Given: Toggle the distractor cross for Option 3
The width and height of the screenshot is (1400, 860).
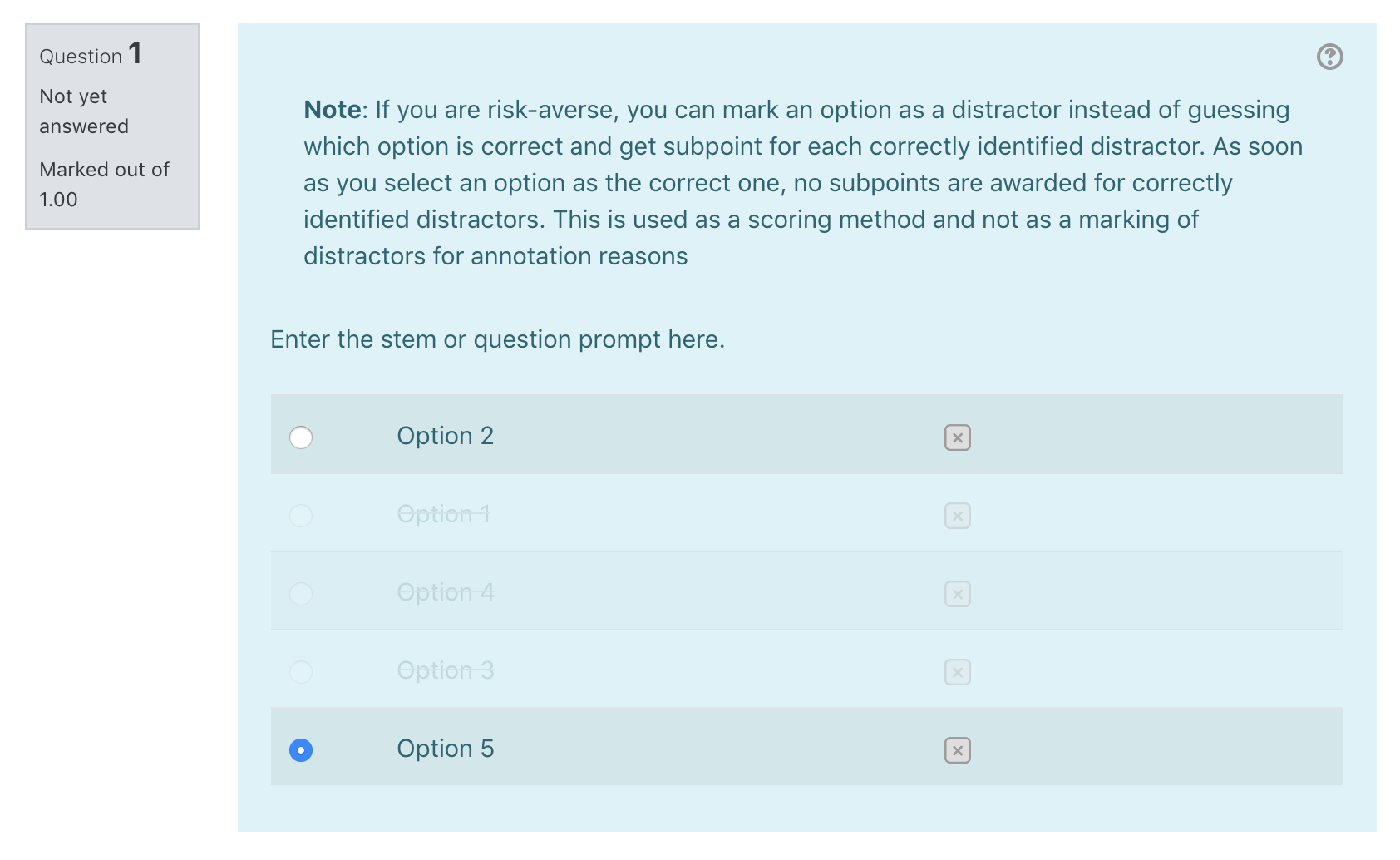Looking at the screenshot, I should tap(957, 672).
